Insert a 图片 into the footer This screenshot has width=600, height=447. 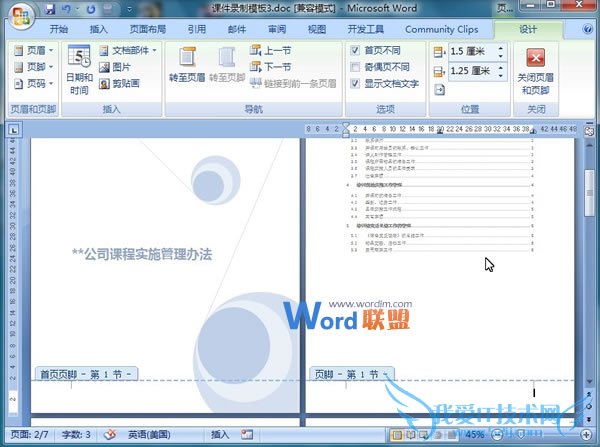click(115, 67)
